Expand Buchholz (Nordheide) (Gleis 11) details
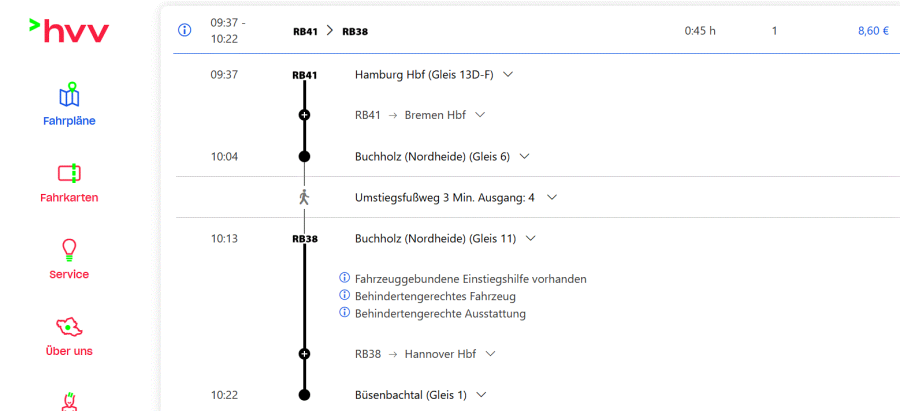 tap(530, 238)
